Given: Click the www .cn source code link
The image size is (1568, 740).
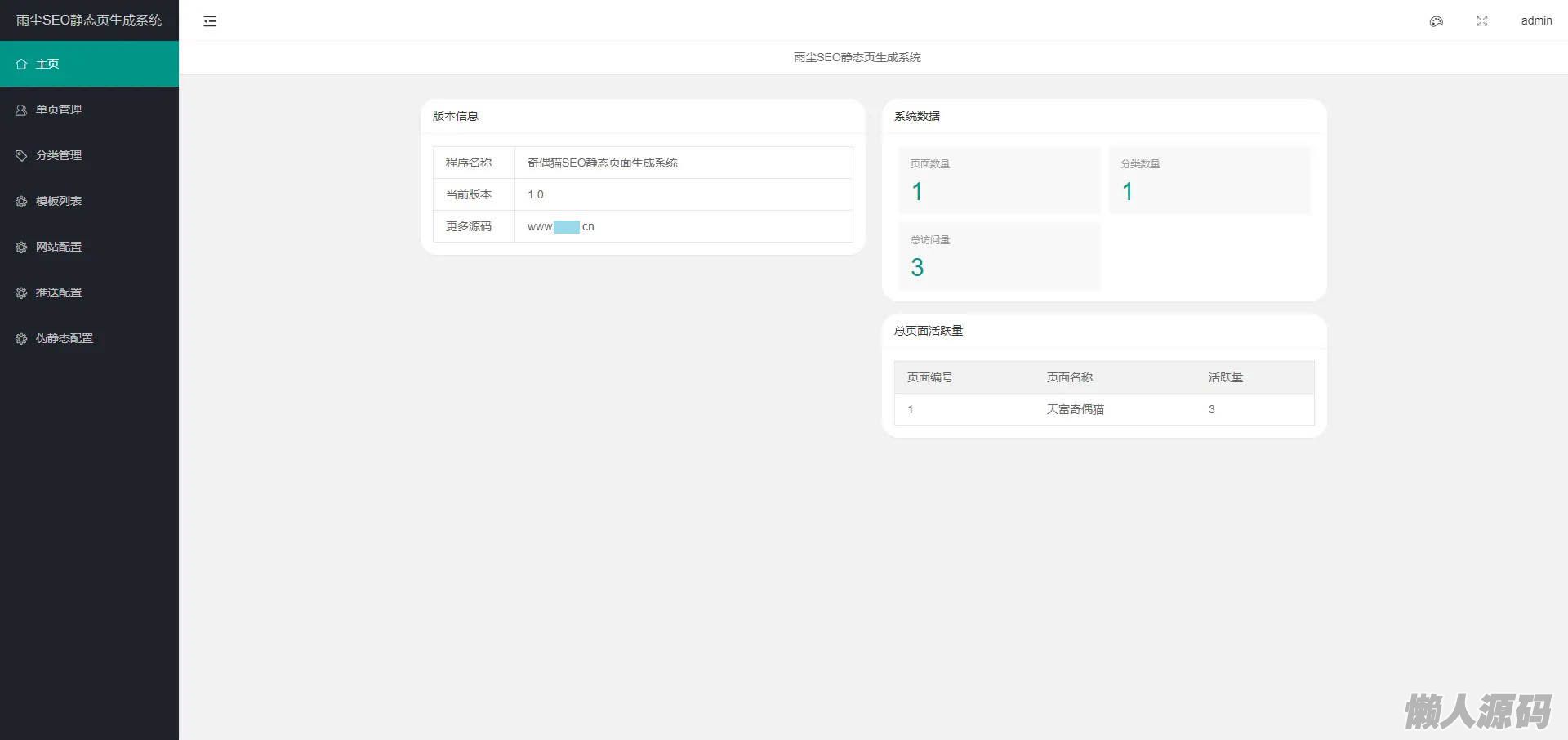Looking at the screenshot, I should coord(561,227).
